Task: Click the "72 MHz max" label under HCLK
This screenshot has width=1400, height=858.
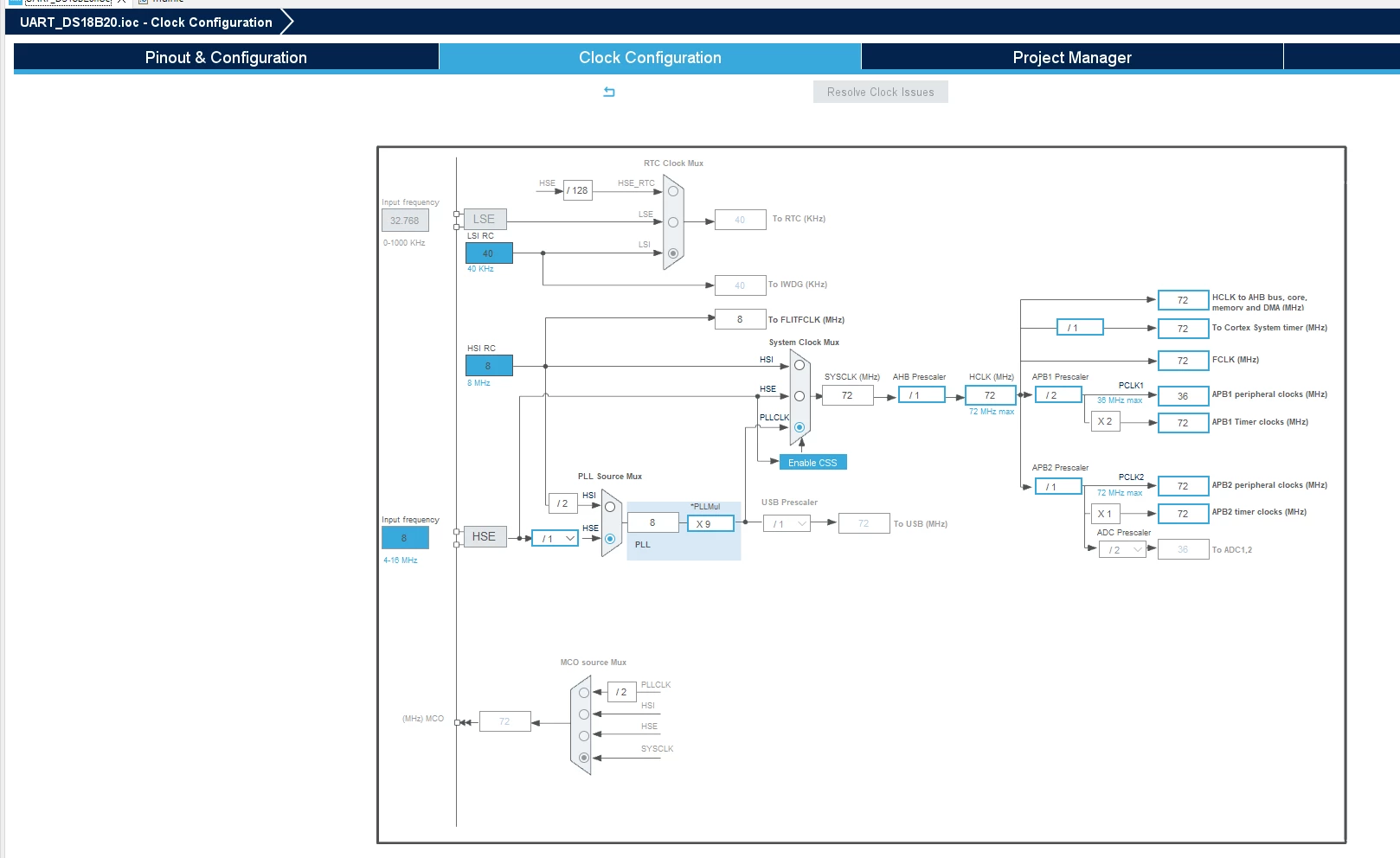Action: 992,412
